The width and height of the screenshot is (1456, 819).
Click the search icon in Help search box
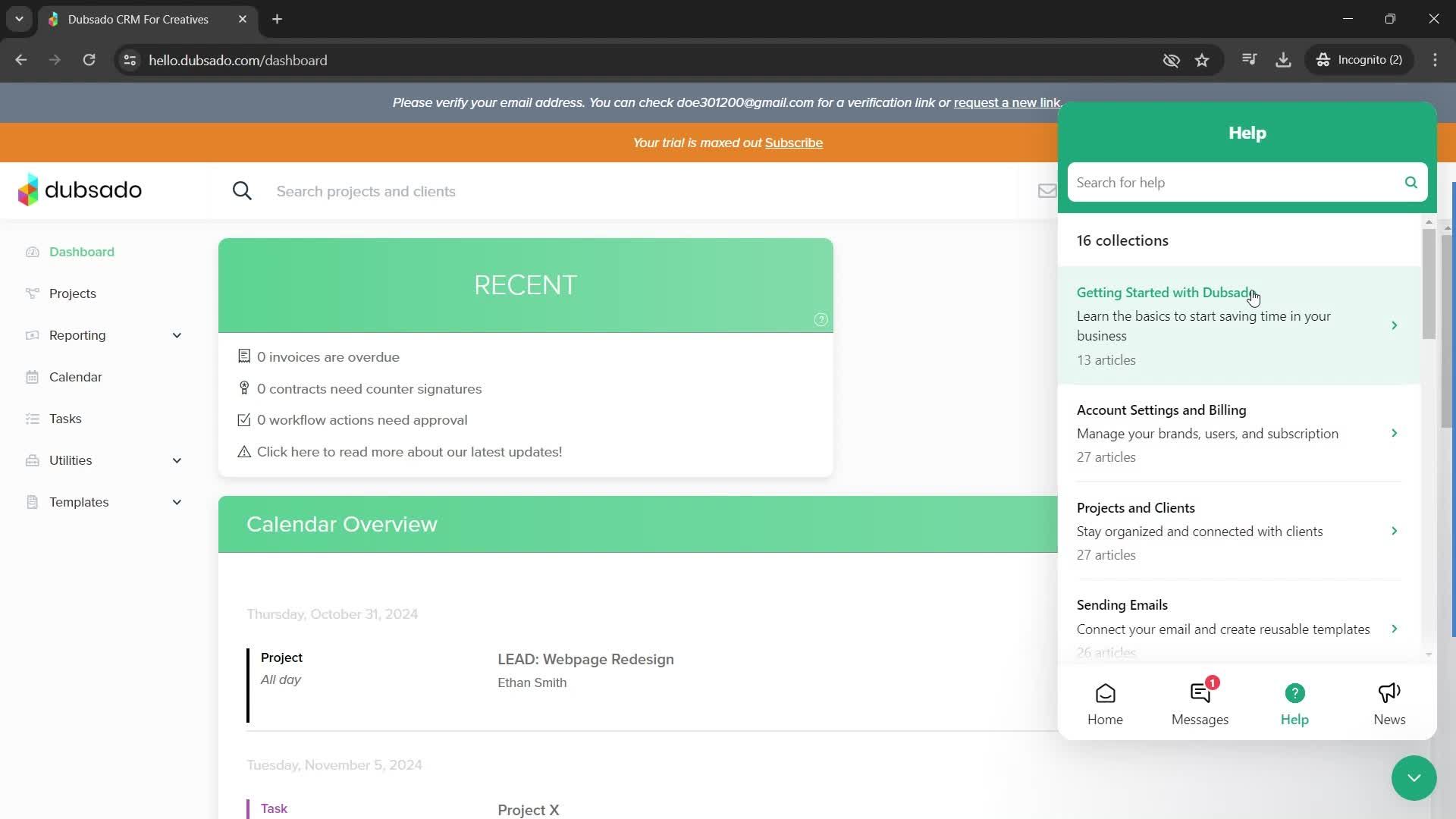[1410, 182]
